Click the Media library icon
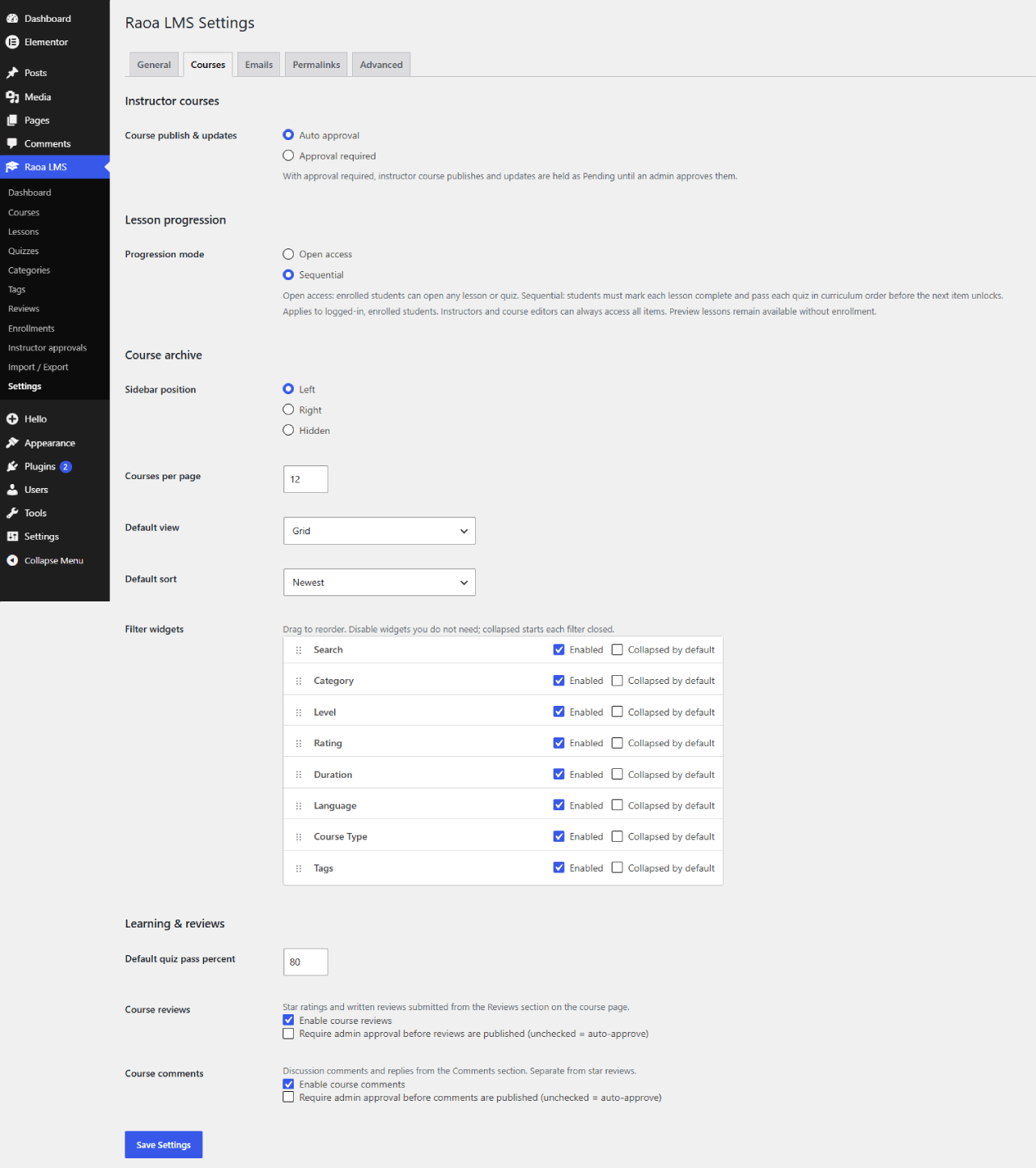This screenshot has width=1036, height=1168. pos(12,97)
